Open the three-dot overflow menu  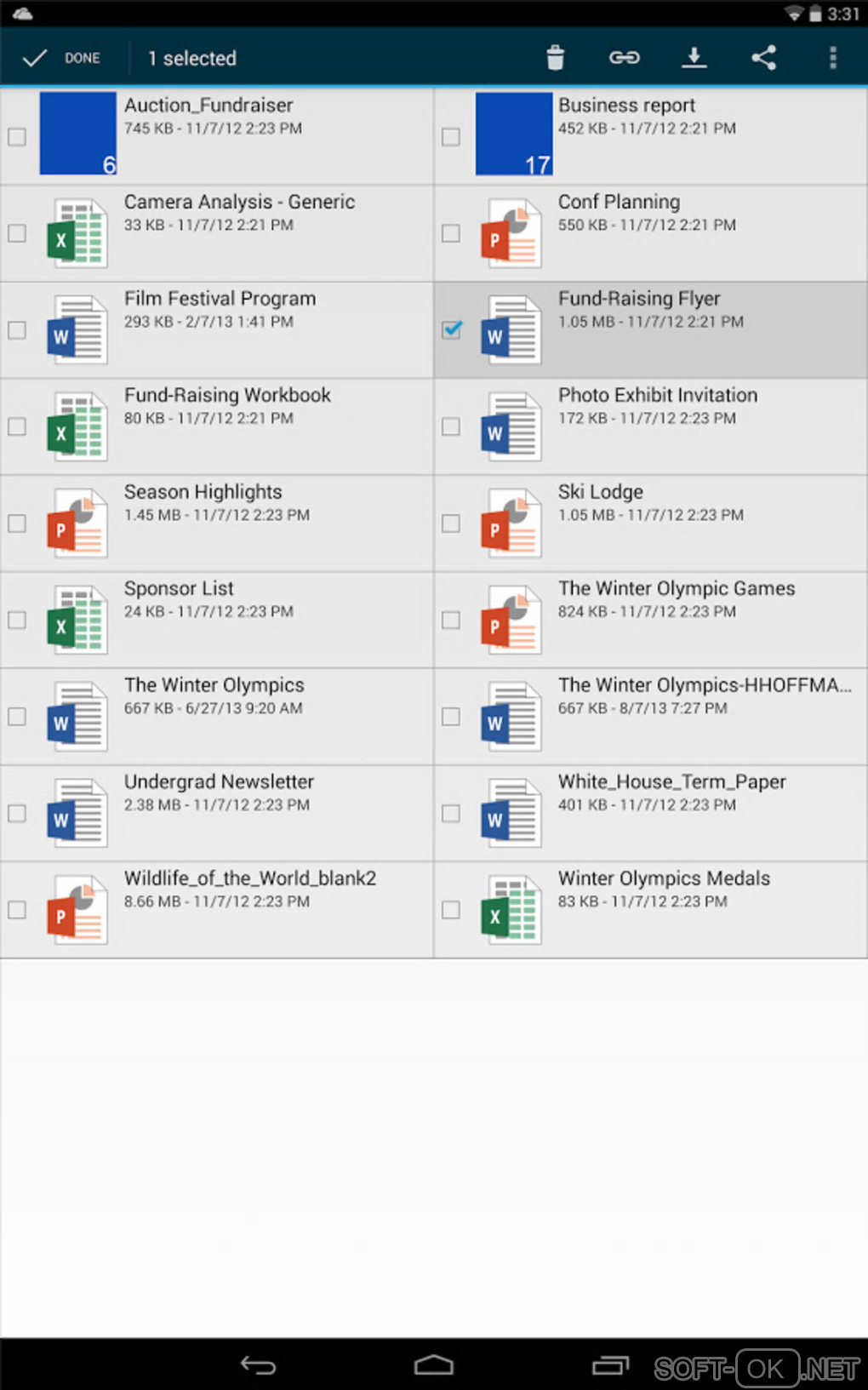pos(832,58)
